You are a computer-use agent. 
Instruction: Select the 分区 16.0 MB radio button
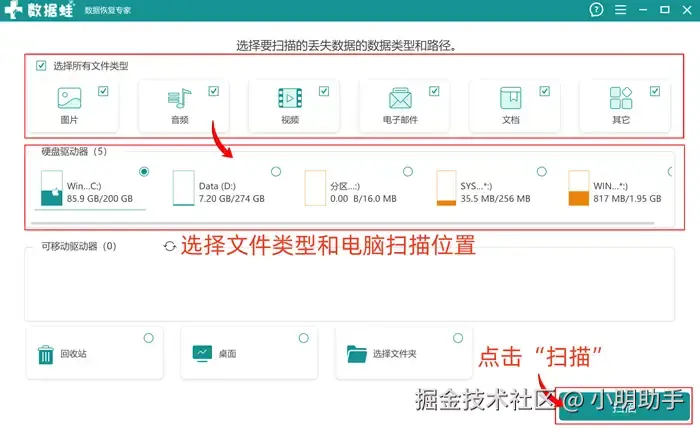point(408,171)
